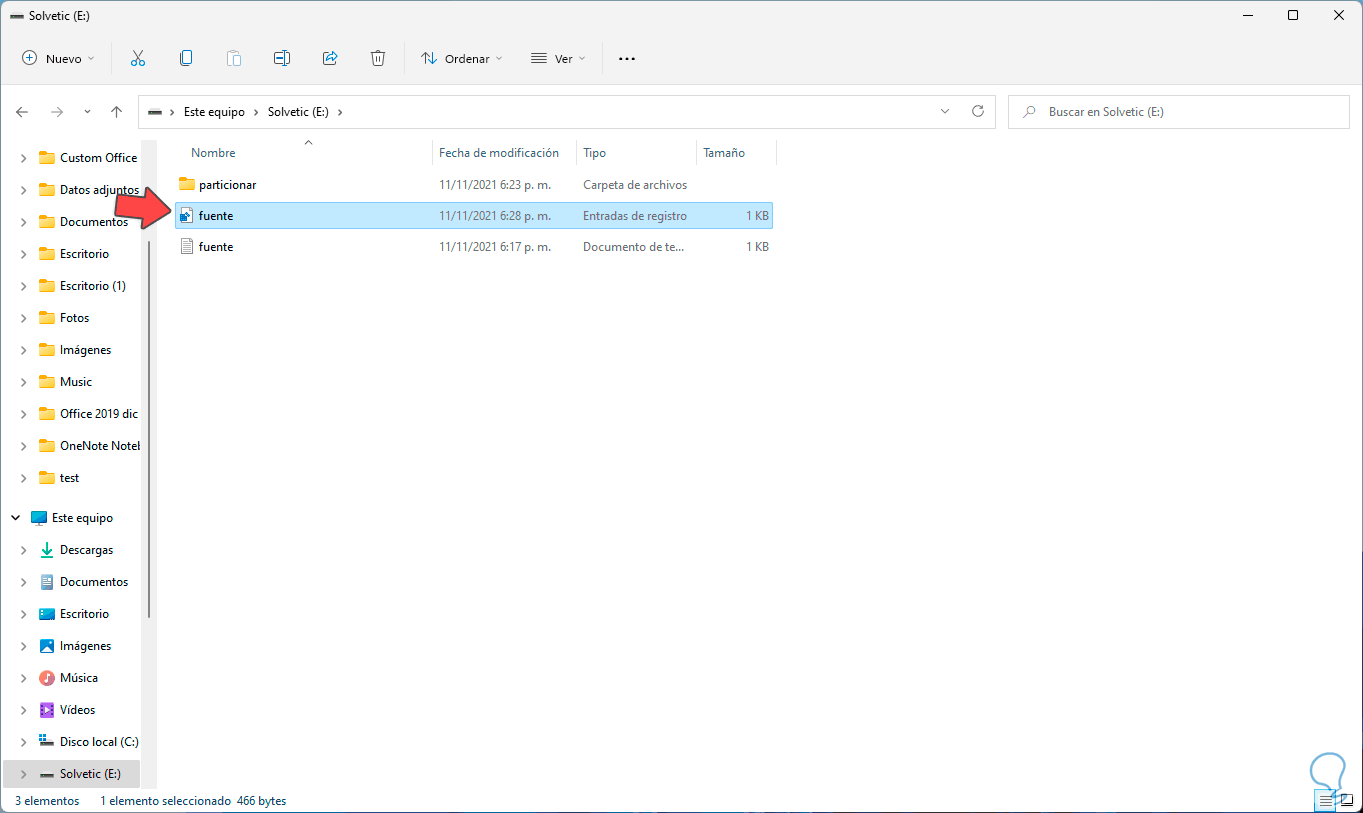Click Solvetic (E:) in the address breadcrumb
The image size is (1363, 813).
click(x=298, y=112)
